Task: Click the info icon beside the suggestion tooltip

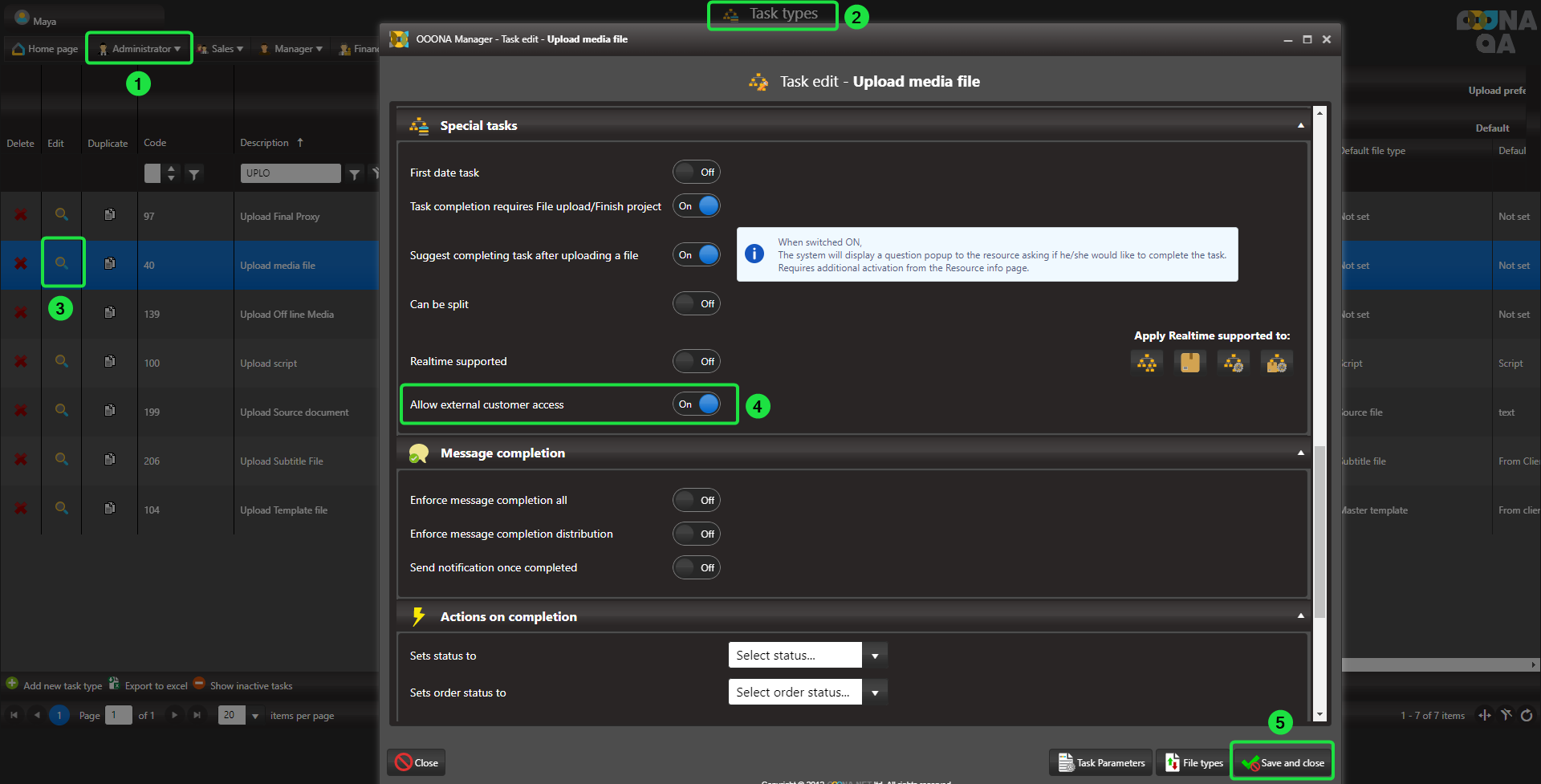Action: click(754, 254)
